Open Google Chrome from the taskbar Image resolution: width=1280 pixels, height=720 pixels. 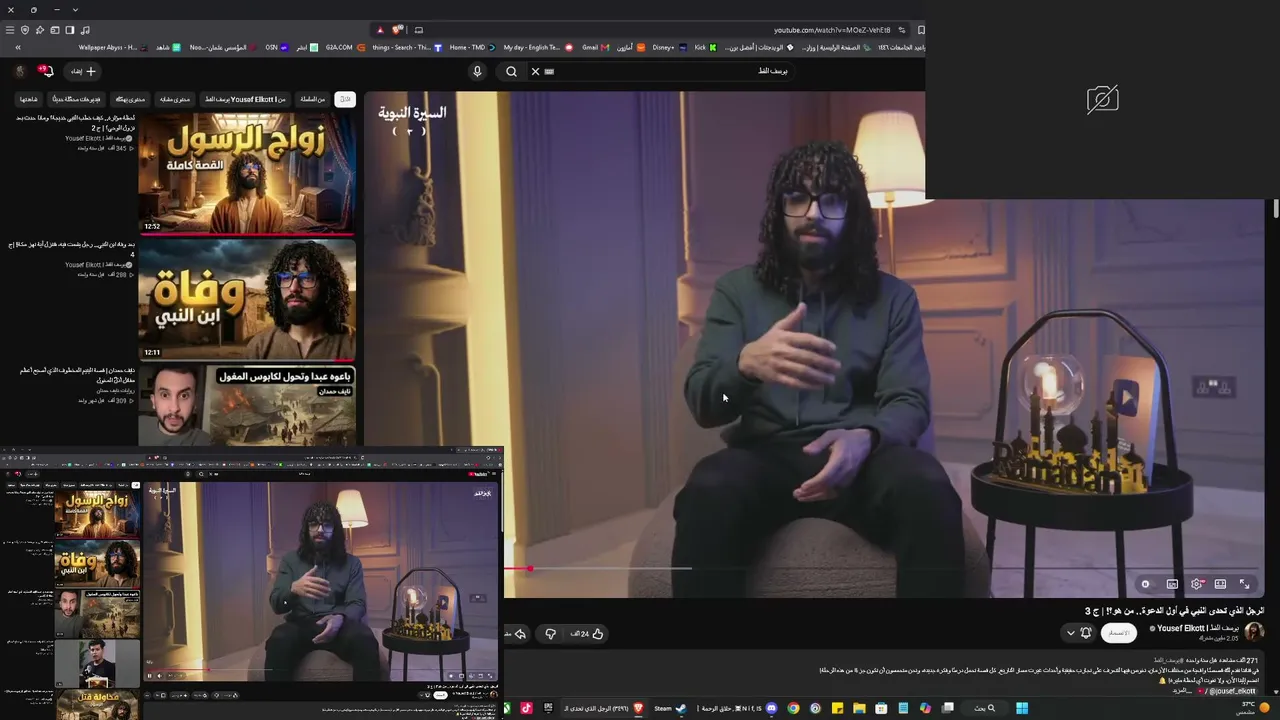tap(793, 708)
